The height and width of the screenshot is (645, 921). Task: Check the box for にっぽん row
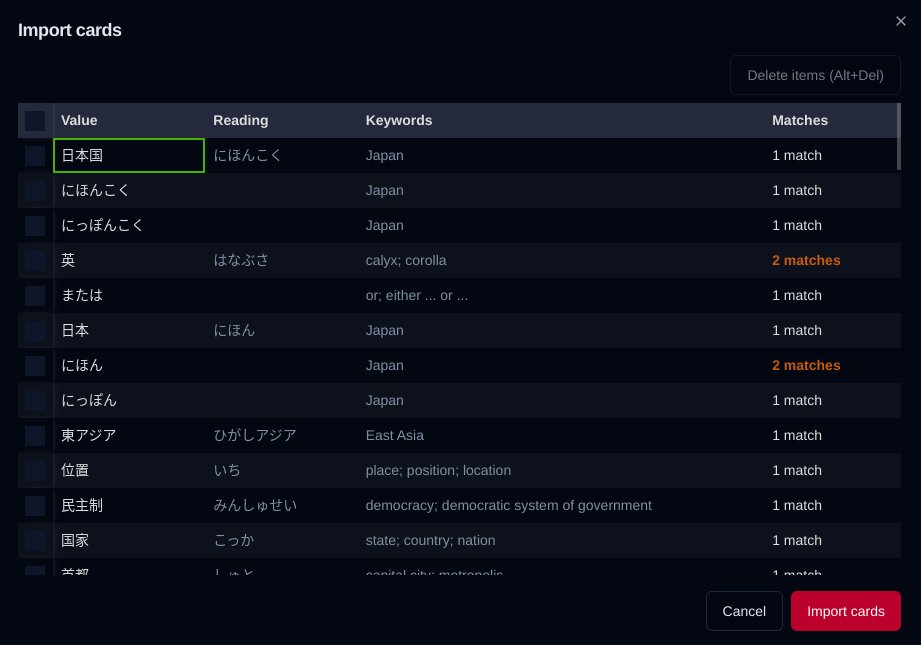tap(35, 401)
